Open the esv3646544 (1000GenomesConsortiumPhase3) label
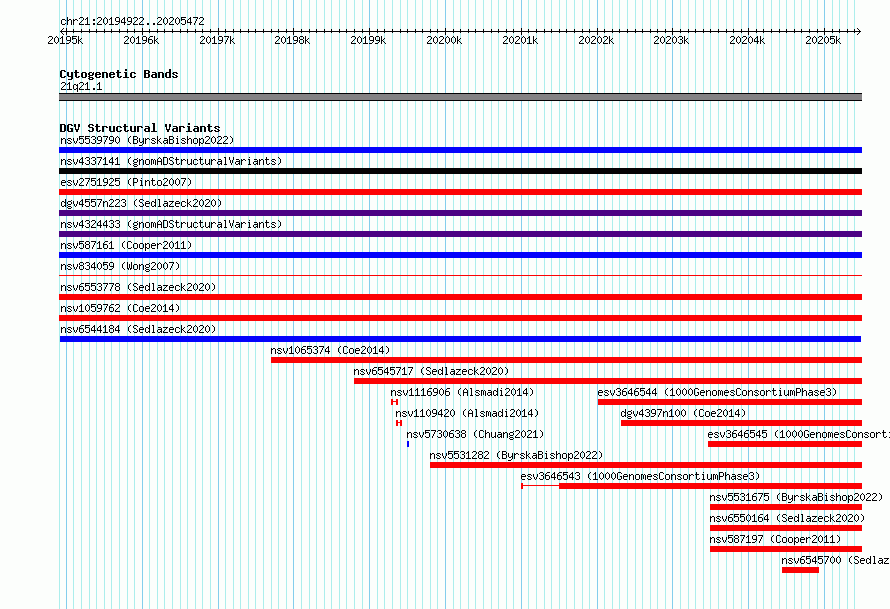 coord(717,392)
